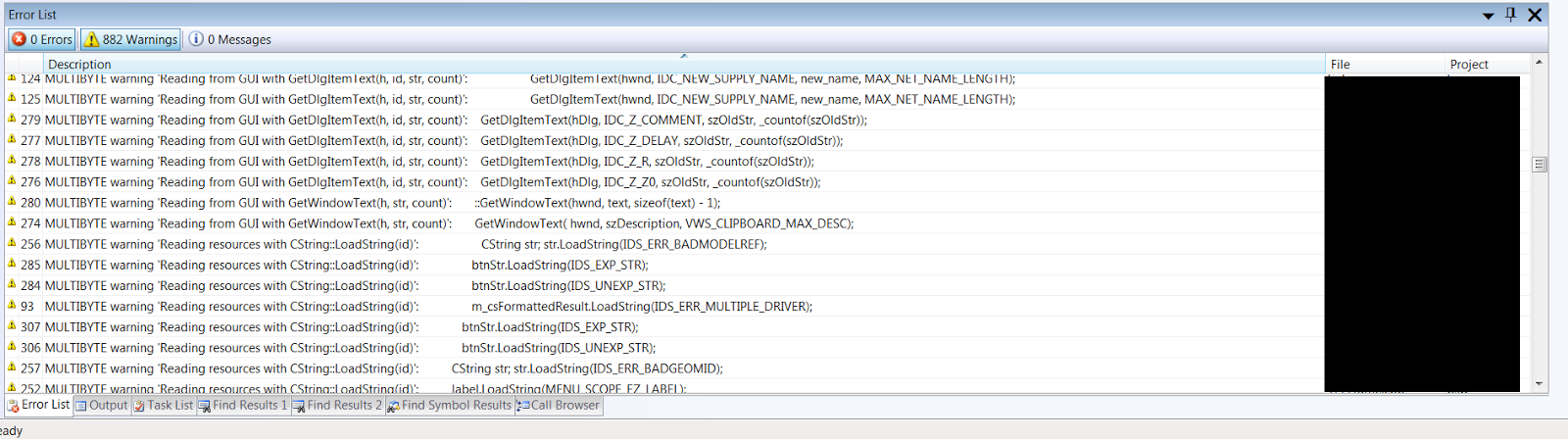This screenshot has width=1568, height=440.
Task: Toggle the 0 Errors filter button
Action: [x=42, y=39]
